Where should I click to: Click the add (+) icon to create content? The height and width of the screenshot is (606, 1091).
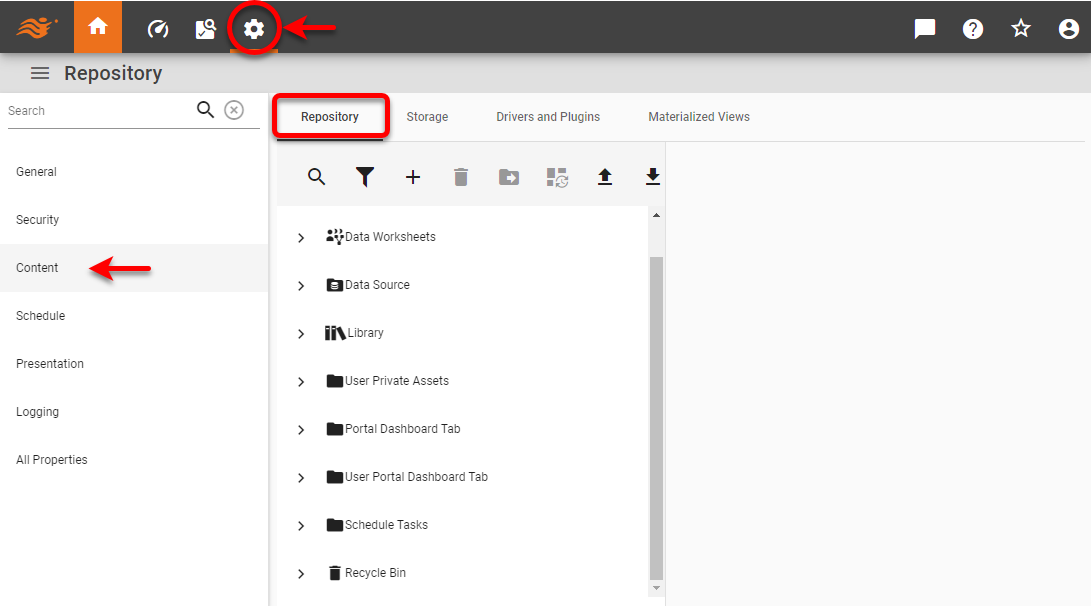[413, 177]
